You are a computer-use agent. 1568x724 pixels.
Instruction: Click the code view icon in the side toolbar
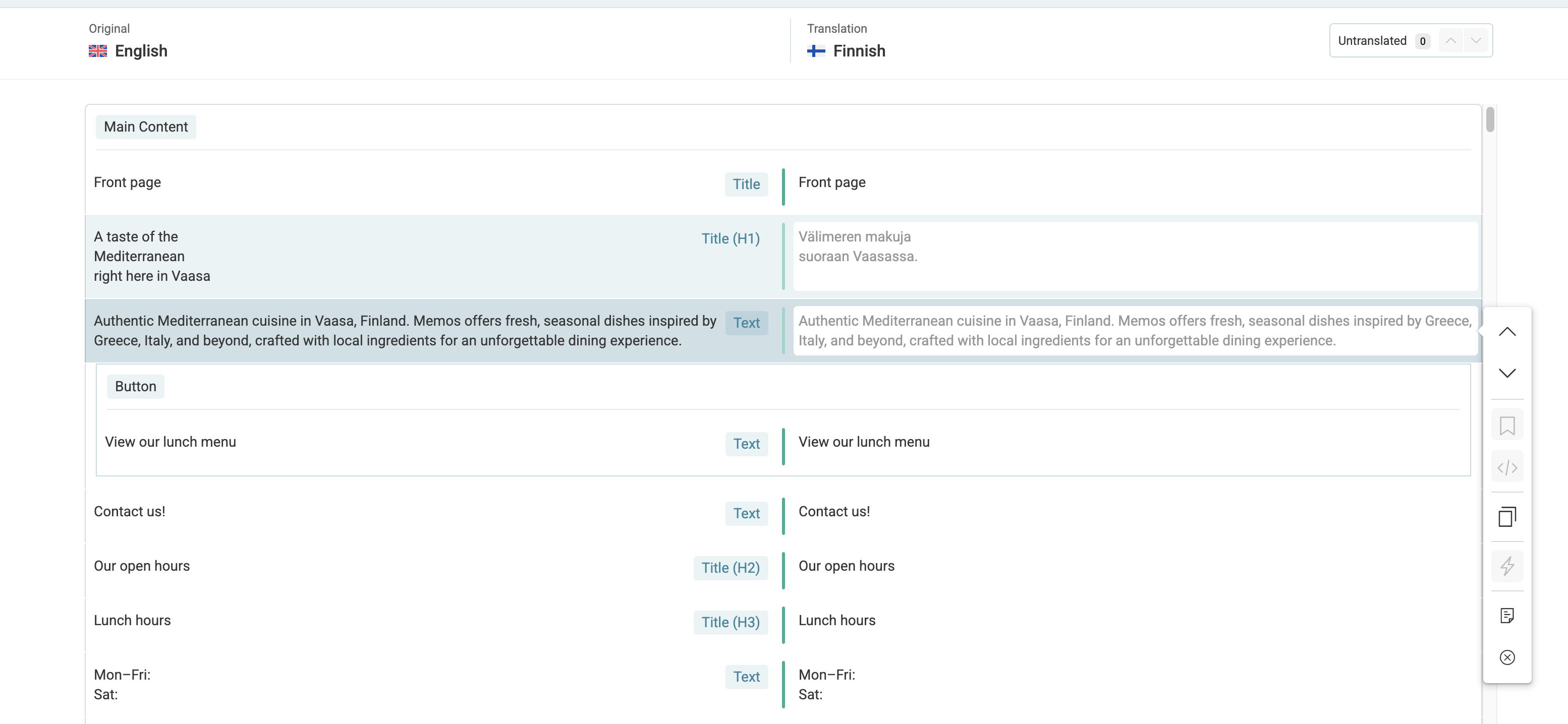1506,467
